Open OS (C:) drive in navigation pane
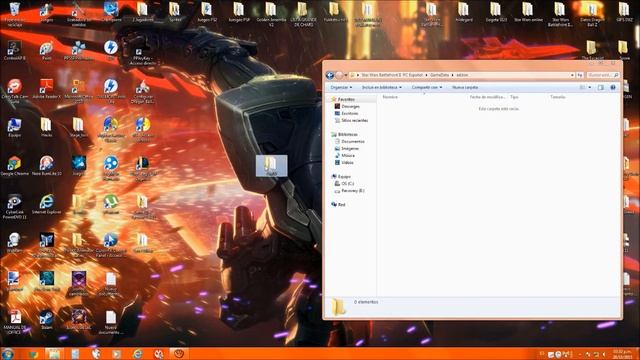 coord(347,184)
